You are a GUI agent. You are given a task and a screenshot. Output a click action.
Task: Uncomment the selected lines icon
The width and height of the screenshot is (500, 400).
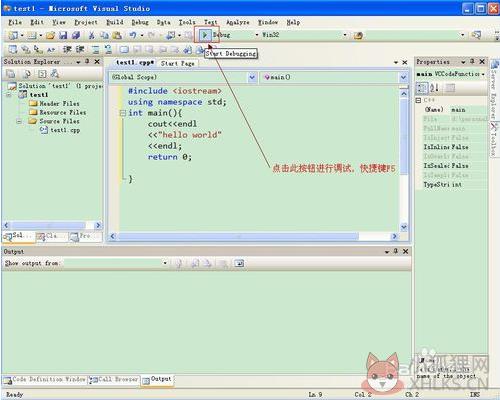click(x=108, y=50)
